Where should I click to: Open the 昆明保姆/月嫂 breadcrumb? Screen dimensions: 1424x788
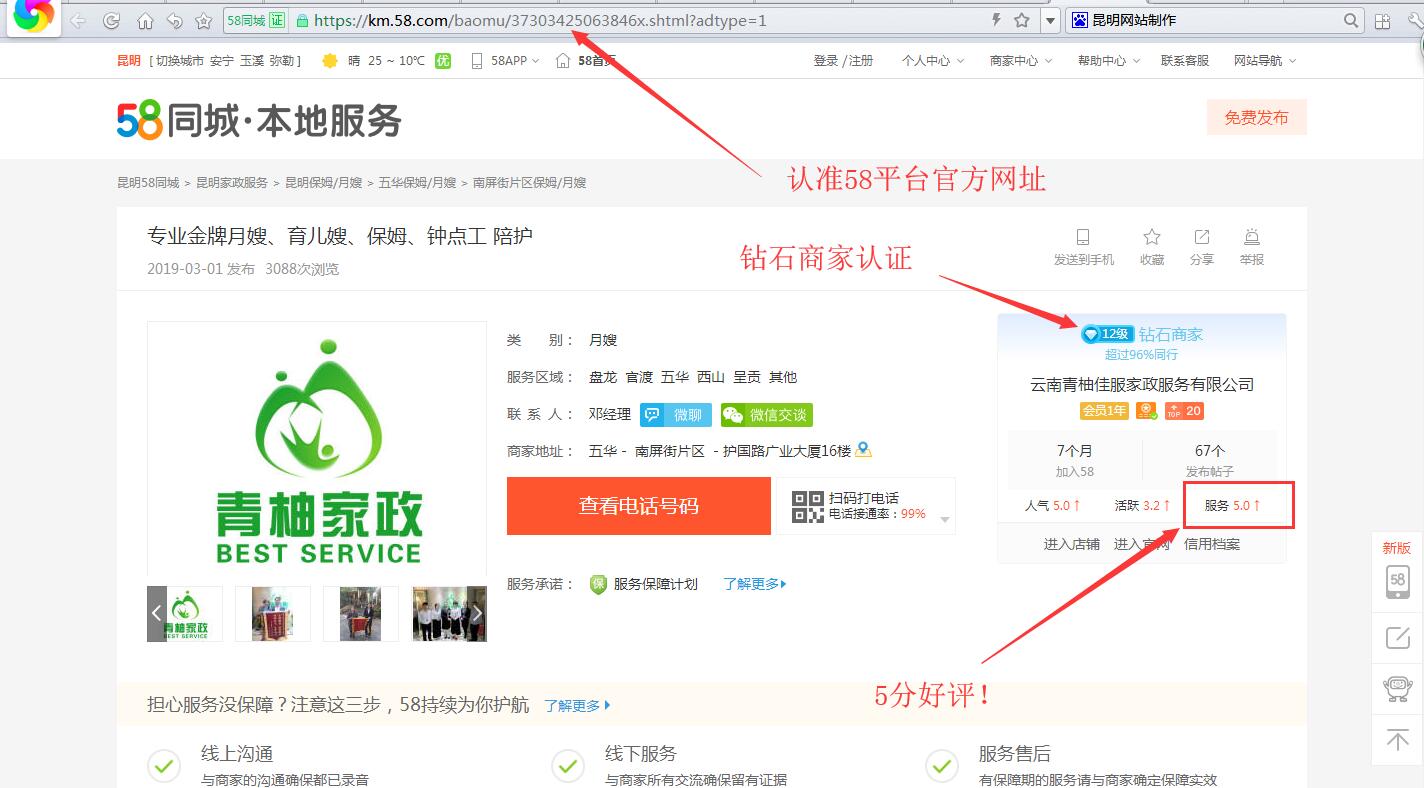(x=323, y=183)
